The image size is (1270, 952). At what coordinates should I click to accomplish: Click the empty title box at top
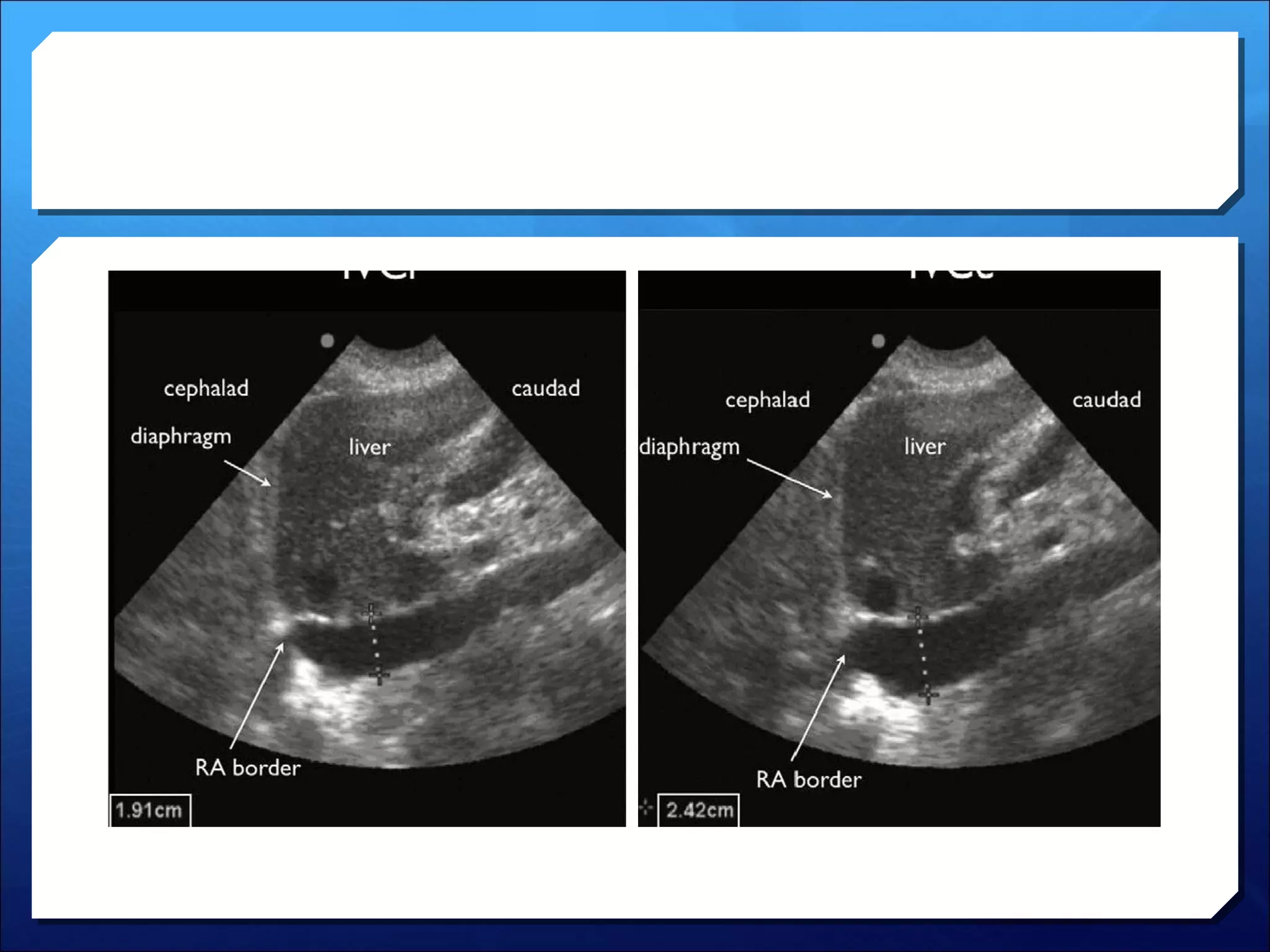(635, 120)
